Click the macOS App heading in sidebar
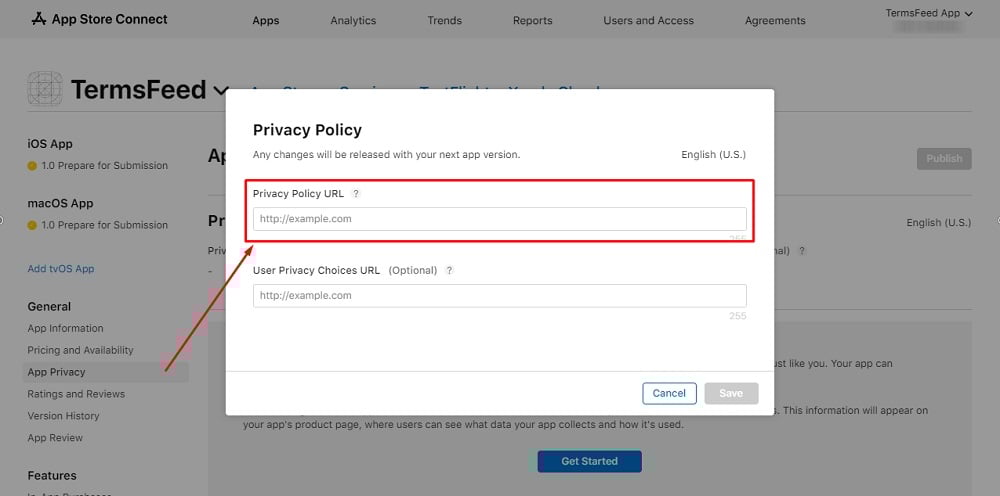The image size is (1000, 496). pyautogui.click(x=60, y=203)
